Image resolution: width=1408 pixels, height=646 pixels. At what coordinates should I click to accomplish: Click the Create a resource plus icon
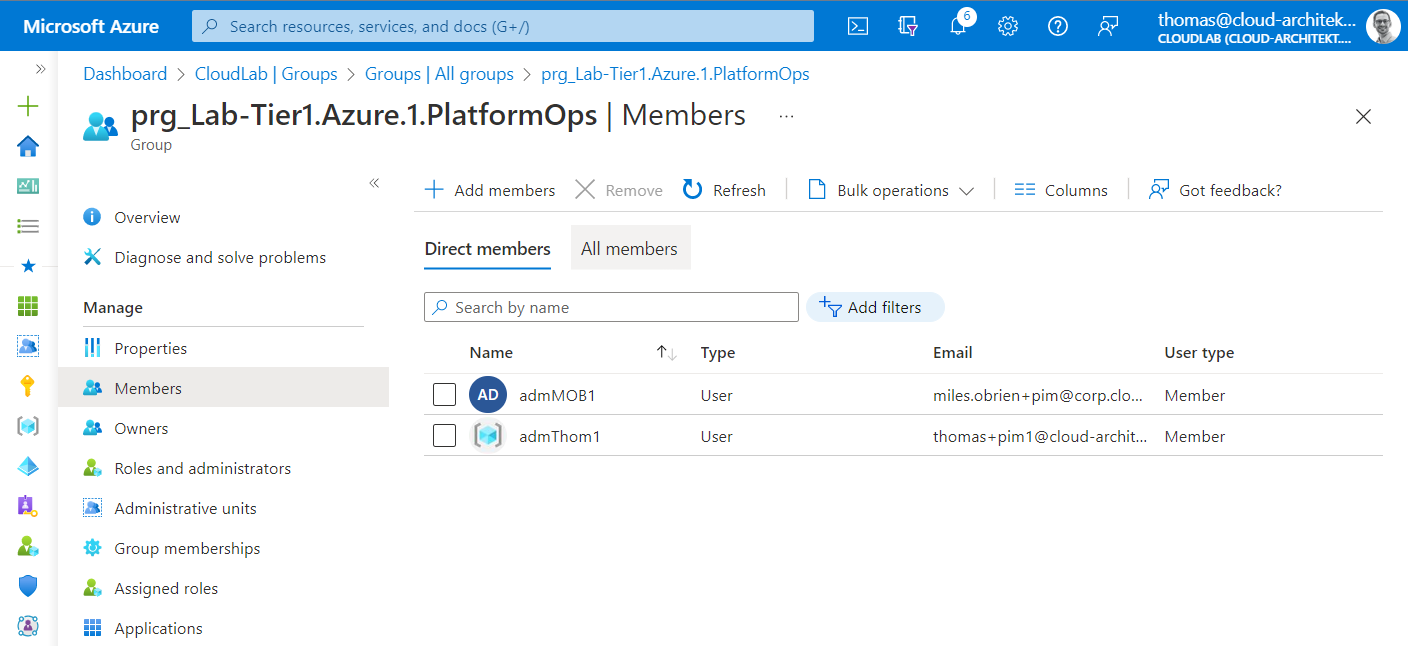point(28,106)
